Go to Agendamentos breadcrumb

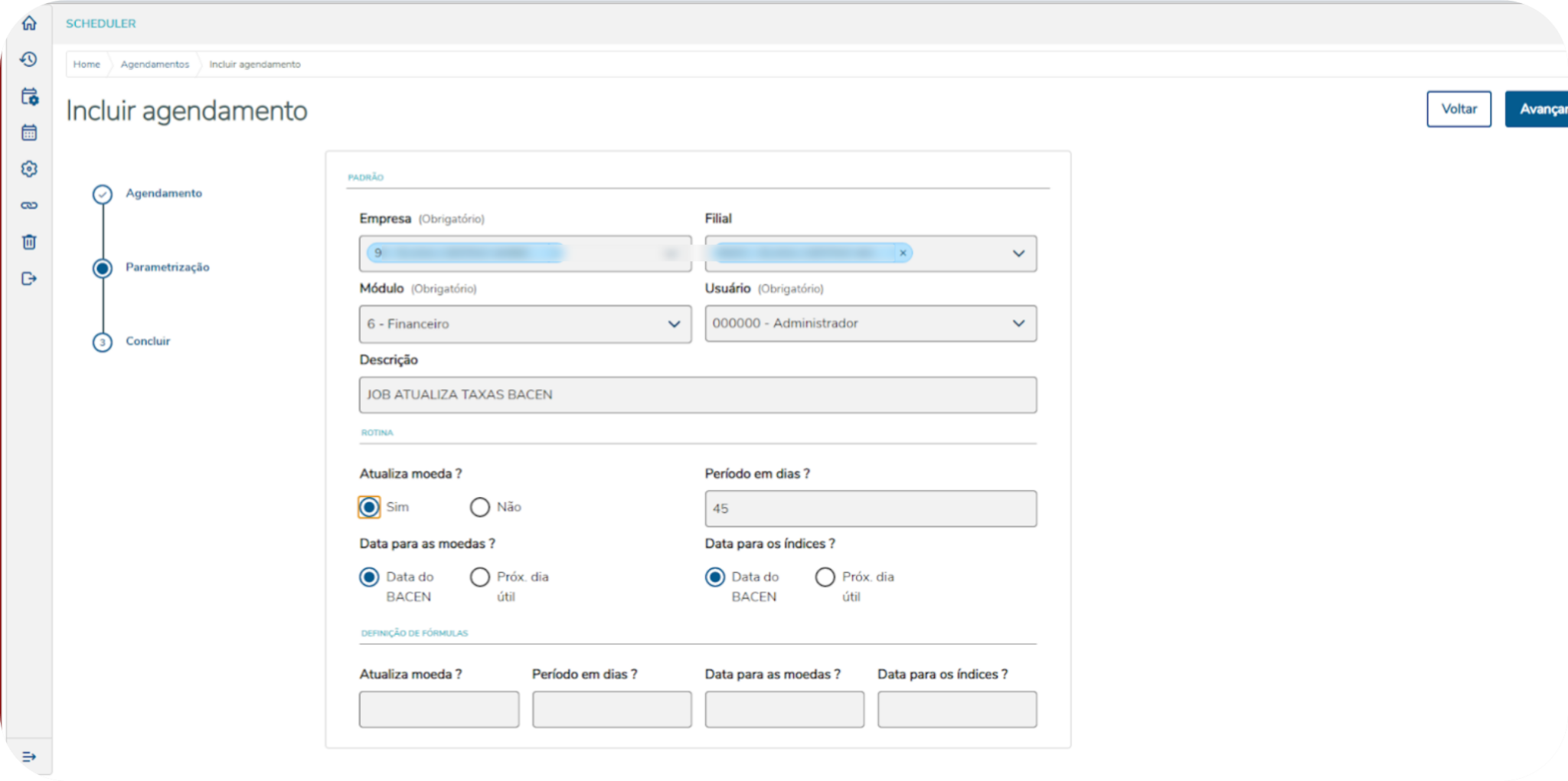[155, 64]
